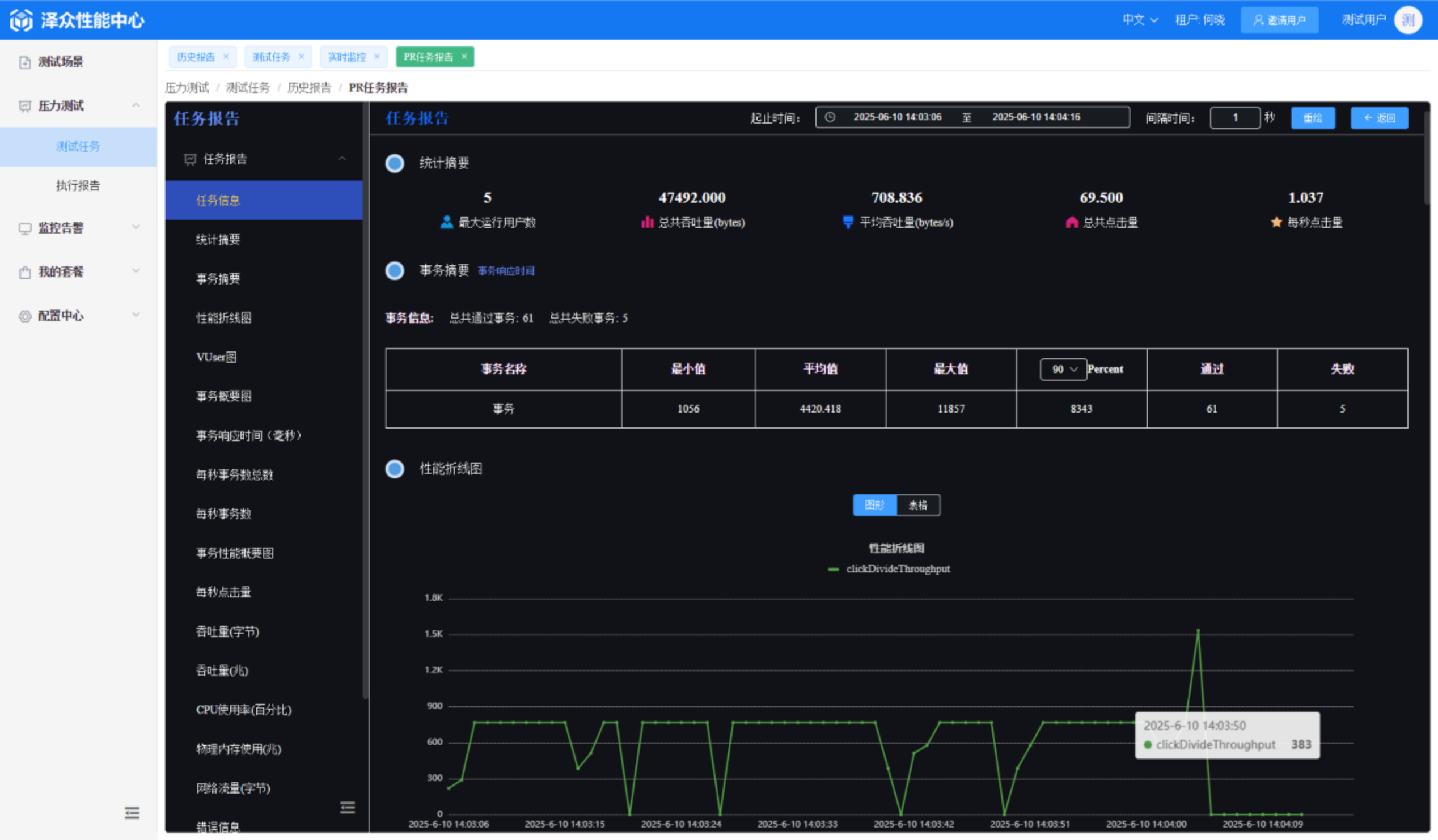Click the 间隔时间 seconds input field
This screenshot has width=1438, height=840.
tap(1235, 118)
